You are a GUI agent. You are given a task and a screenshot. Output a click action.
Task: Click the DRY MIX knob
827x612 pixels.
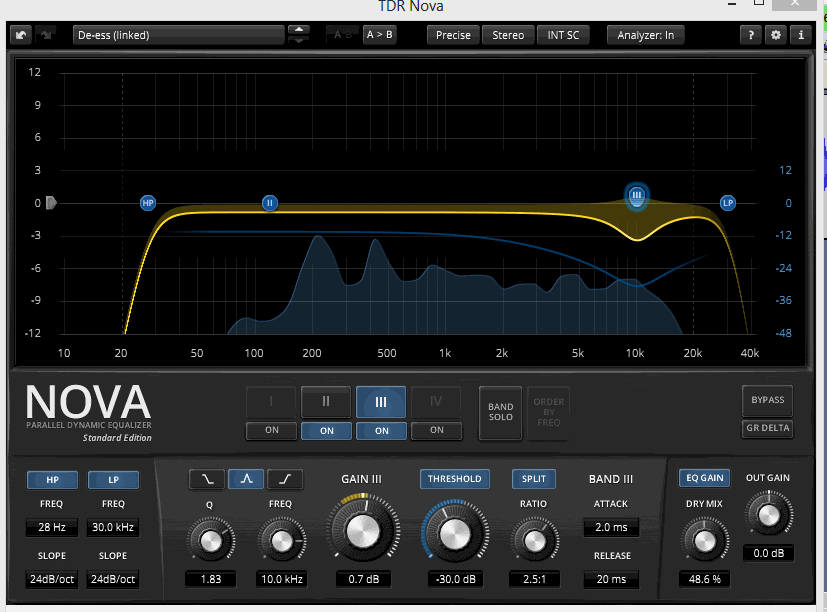[x=705, y=541]
